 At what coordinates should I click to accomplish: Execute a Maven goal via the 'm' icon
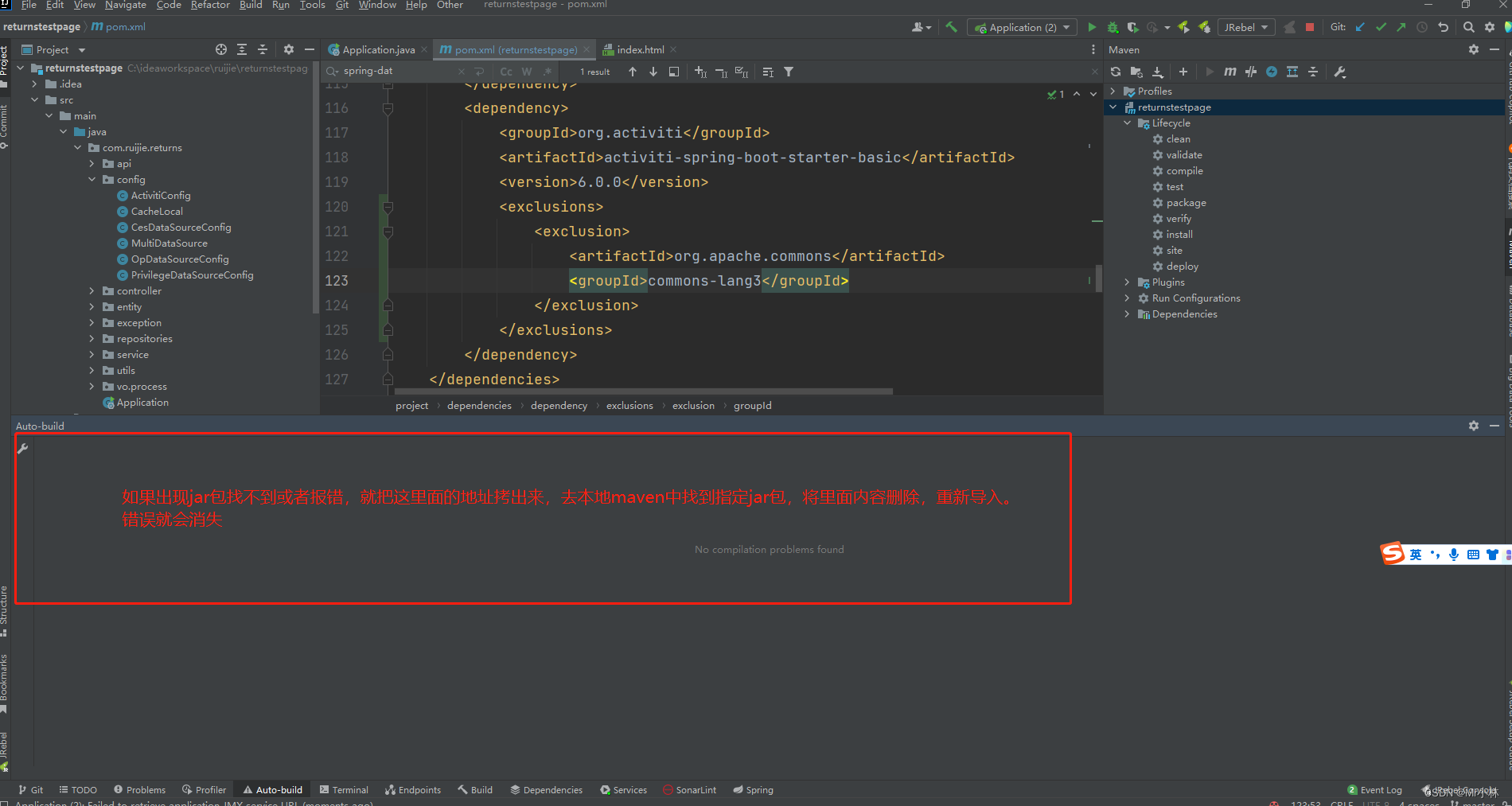pyautogui.click(x=1229, y=72)
